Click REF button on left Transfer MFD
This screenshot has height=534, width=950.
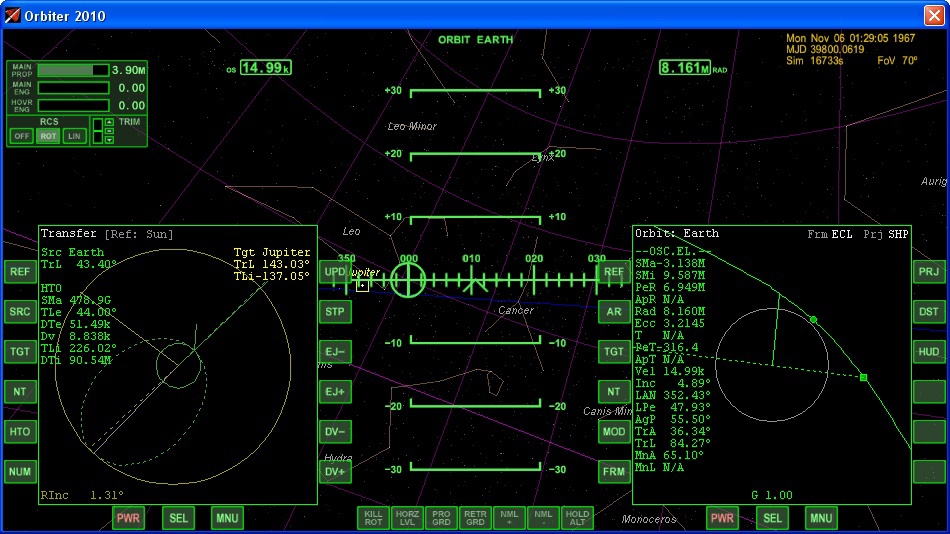click(x=20, y=272)
